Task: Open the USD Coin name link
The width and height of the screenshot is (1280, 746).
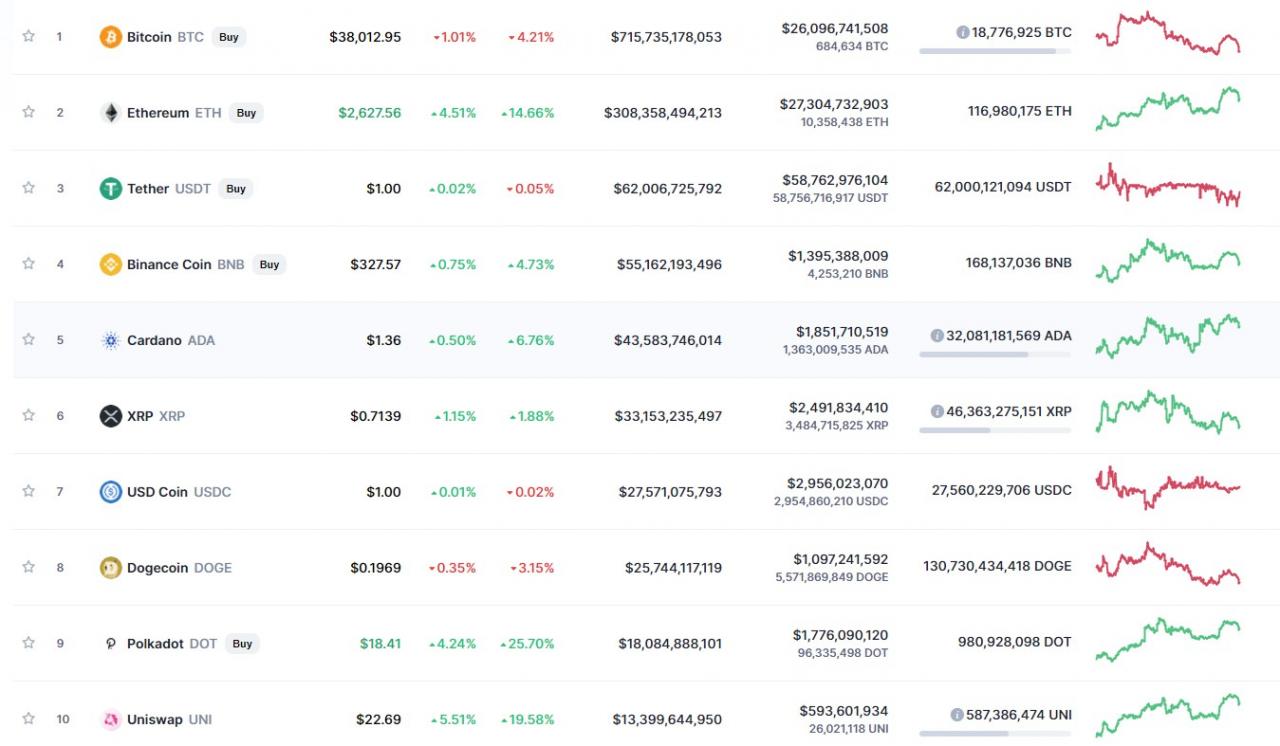Action: tap(158, 492)
